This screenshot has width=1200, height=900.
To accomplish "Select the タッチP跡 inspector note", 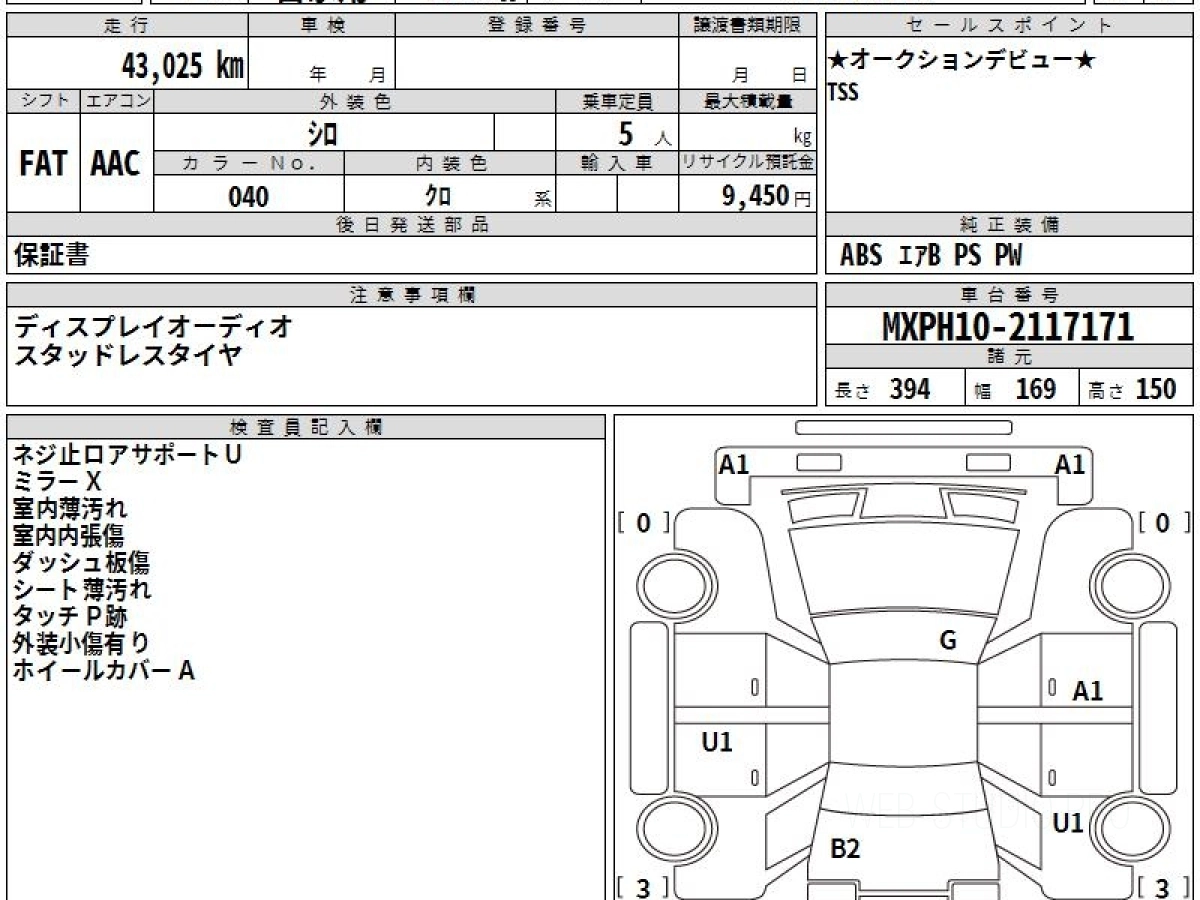I will [70, 617].
